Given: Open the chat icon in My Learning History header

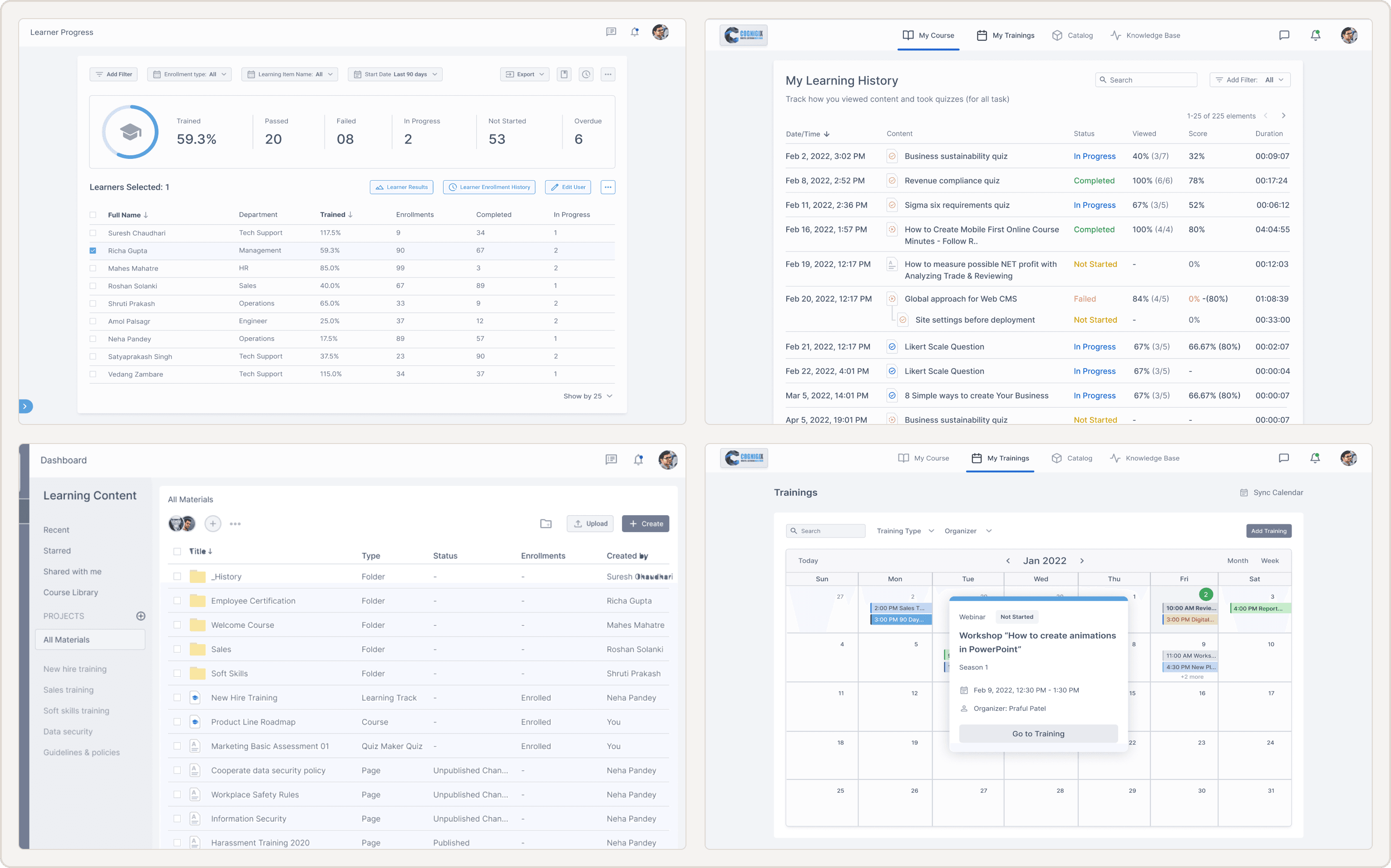Looking at the screenshot, I should (x=1284, y=35).
